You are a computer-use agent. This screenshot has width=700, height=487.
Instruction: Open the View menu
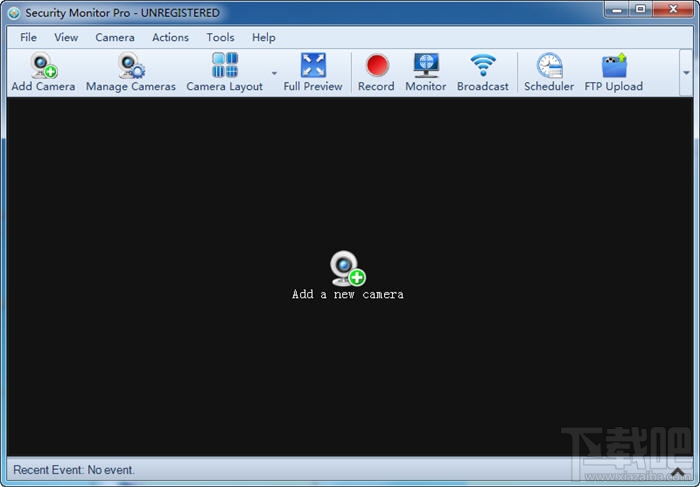(x=66, y=37)
